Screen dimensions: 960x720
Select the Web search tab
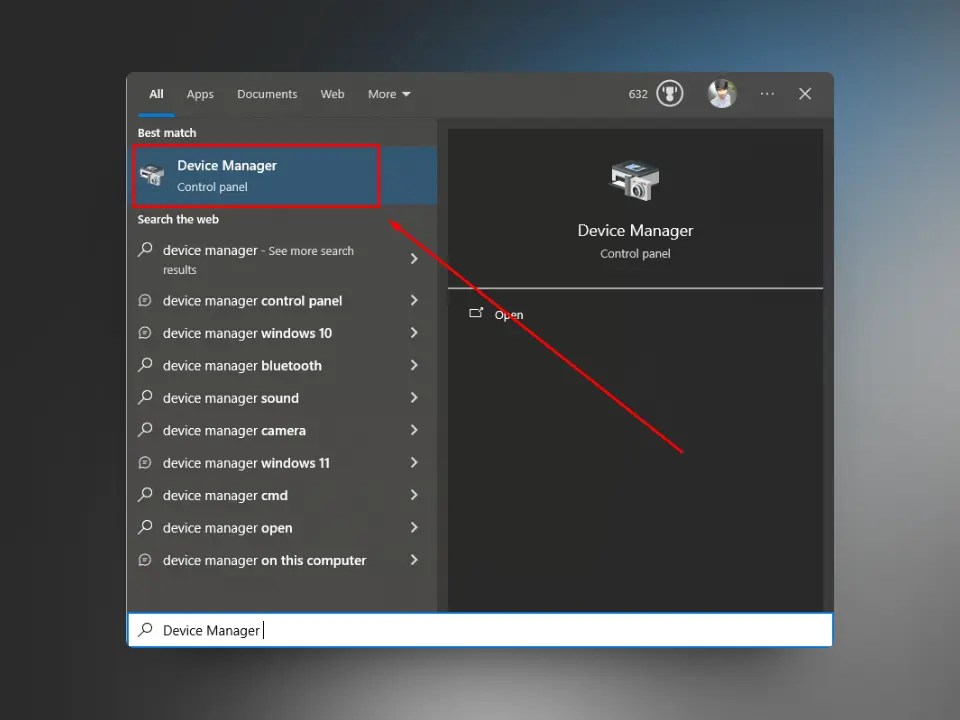point(332,93)
